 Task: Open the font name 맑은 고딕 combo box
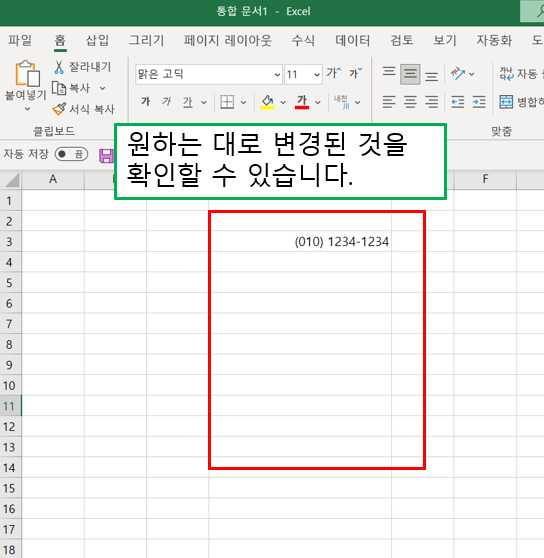[x=209, y=74]
